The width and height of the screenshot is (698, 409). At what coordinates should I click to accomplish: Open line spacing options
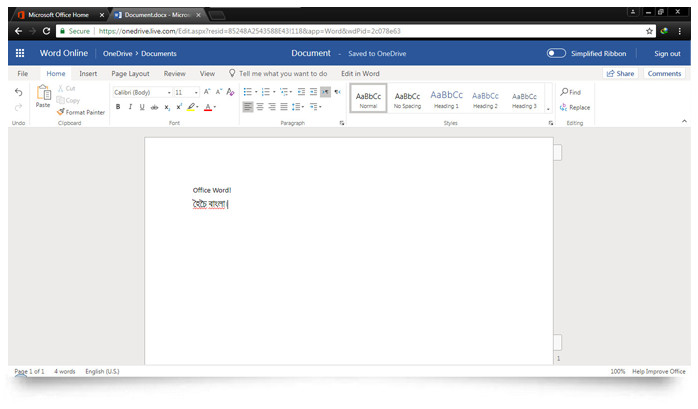click(298, 107)
